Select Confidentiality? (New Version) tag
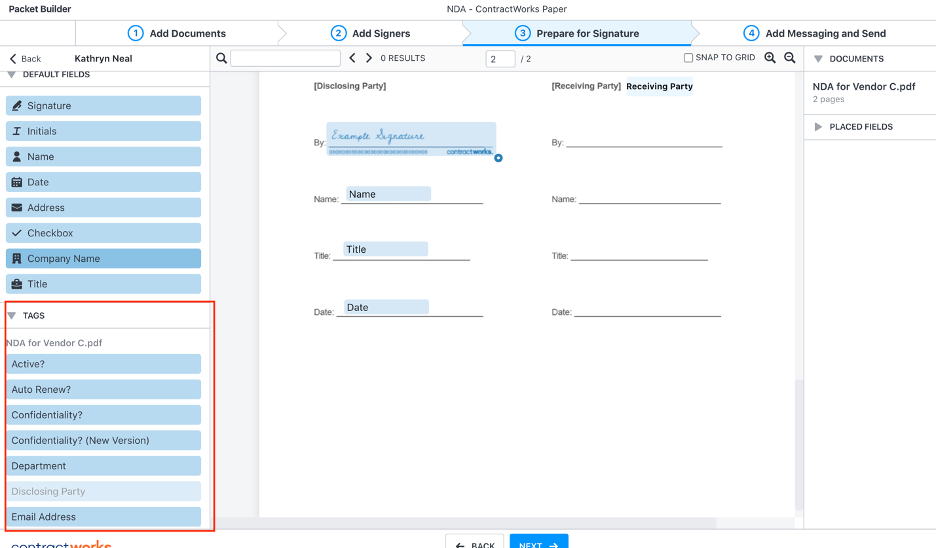 click(103, 441)
